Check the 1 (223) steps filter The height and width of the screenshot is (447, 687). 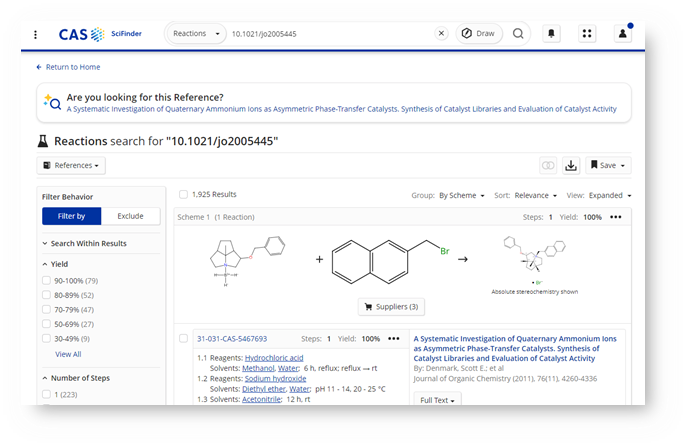tap(46, 394)
